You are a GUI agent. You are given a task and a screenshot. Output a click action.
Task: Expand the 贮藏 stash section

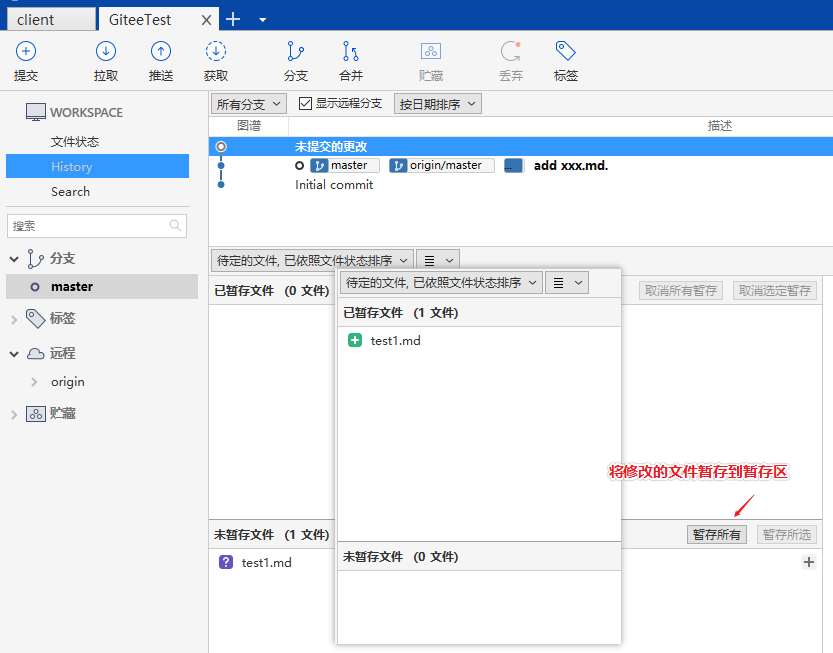click(14, 414)
